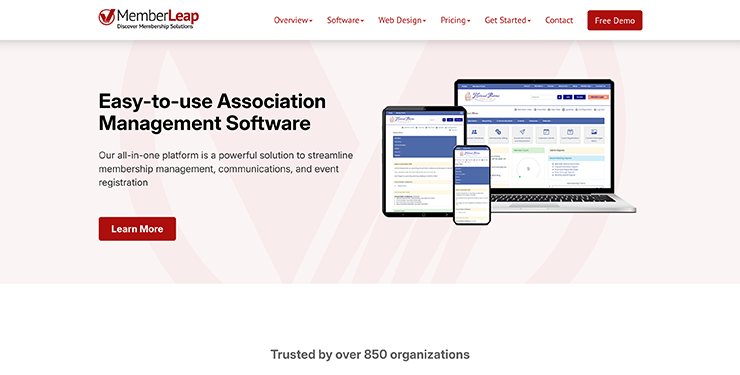This screenshot has height=375, width=740.
Task: Open the Web Design dropdown
Action: pyautogui.click(x=402, y=20)
